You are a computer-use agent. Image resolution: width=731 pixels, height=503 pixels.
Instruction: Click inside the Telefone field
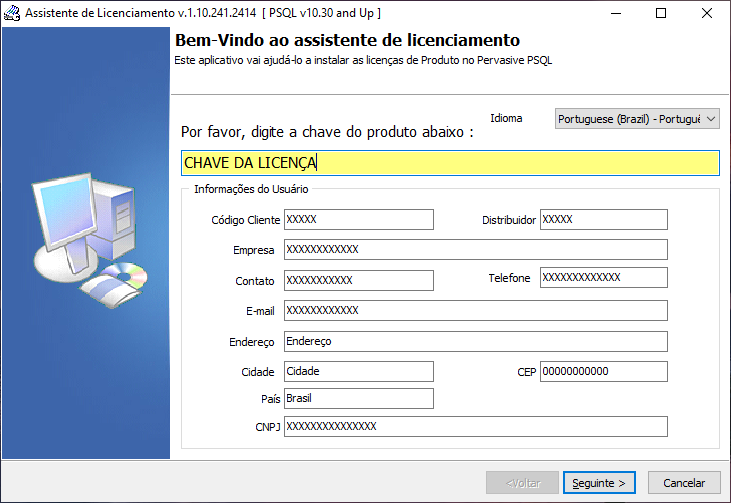604,277
